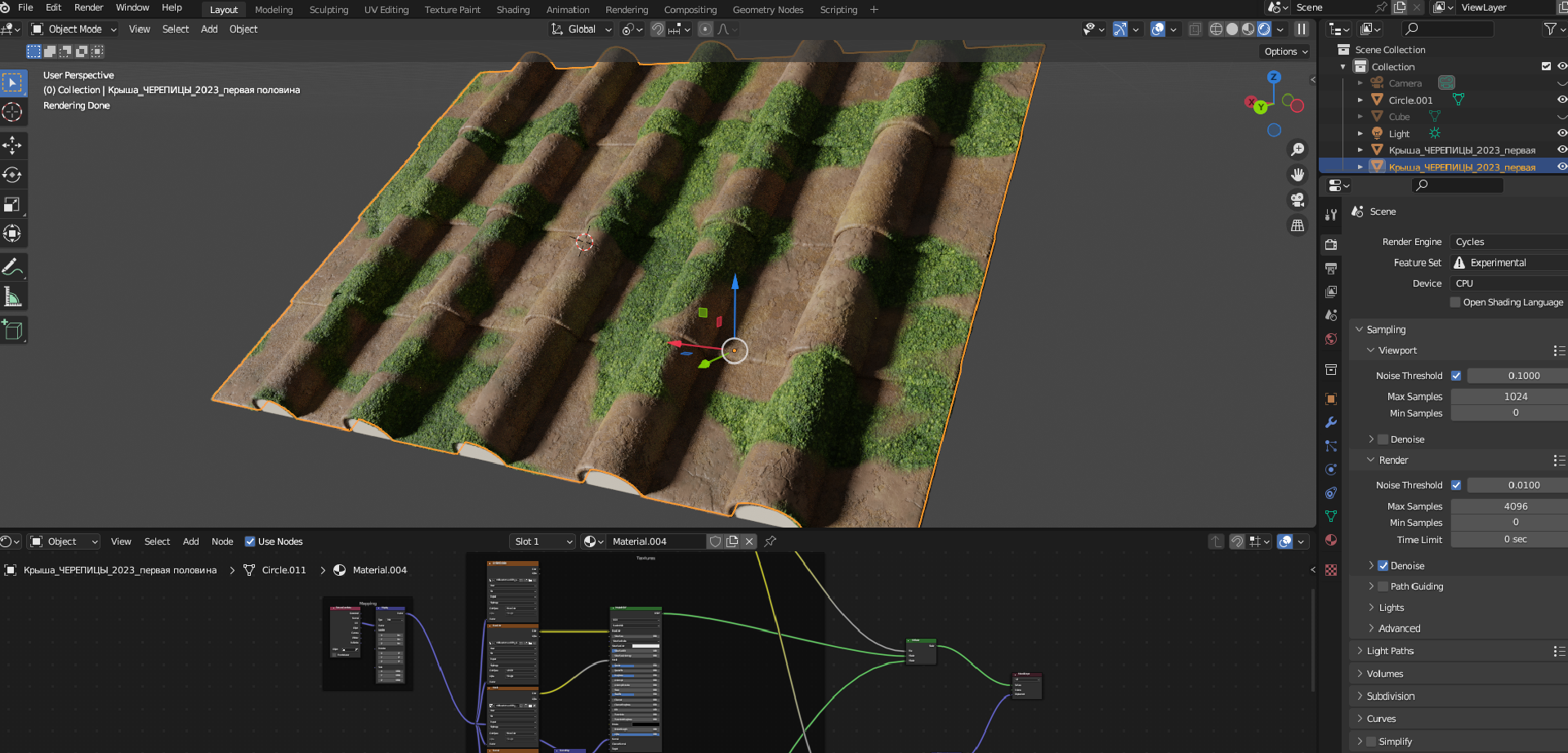Click the viewport zoom magnifier icon
This screenshot has height=753, width=1568.
1297,149
